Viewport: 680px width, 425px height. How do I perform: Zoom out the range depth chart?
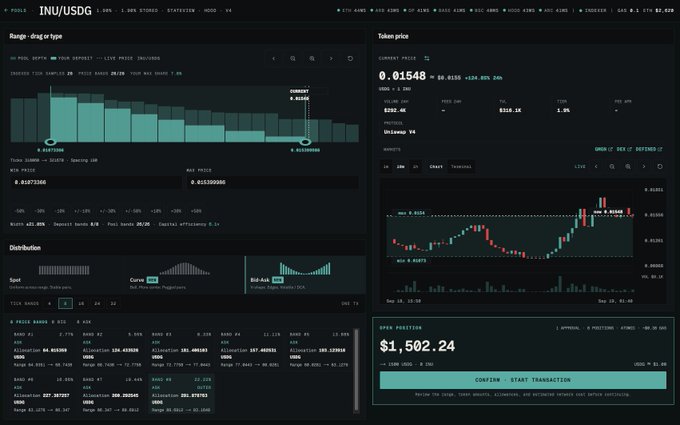click(x=293, y=59)
